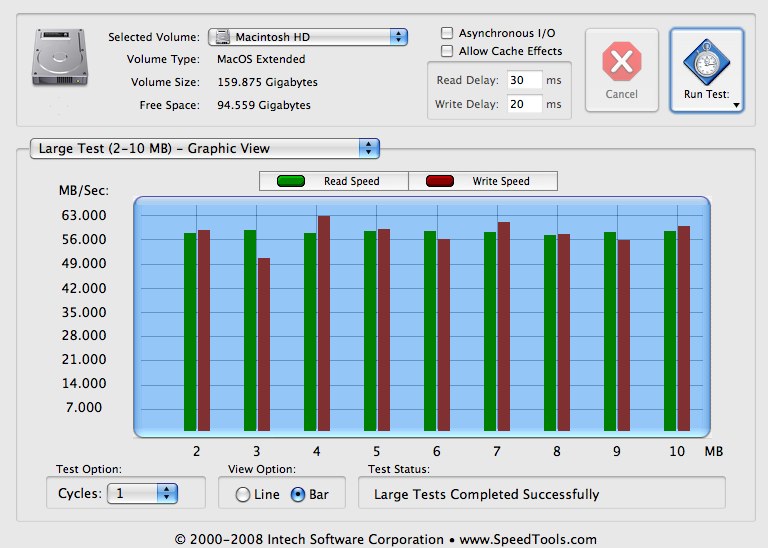Screen dimensions: 768x548
Task: Click the Cancel button label
Action: pyautogui.click(x=622, y=94)
